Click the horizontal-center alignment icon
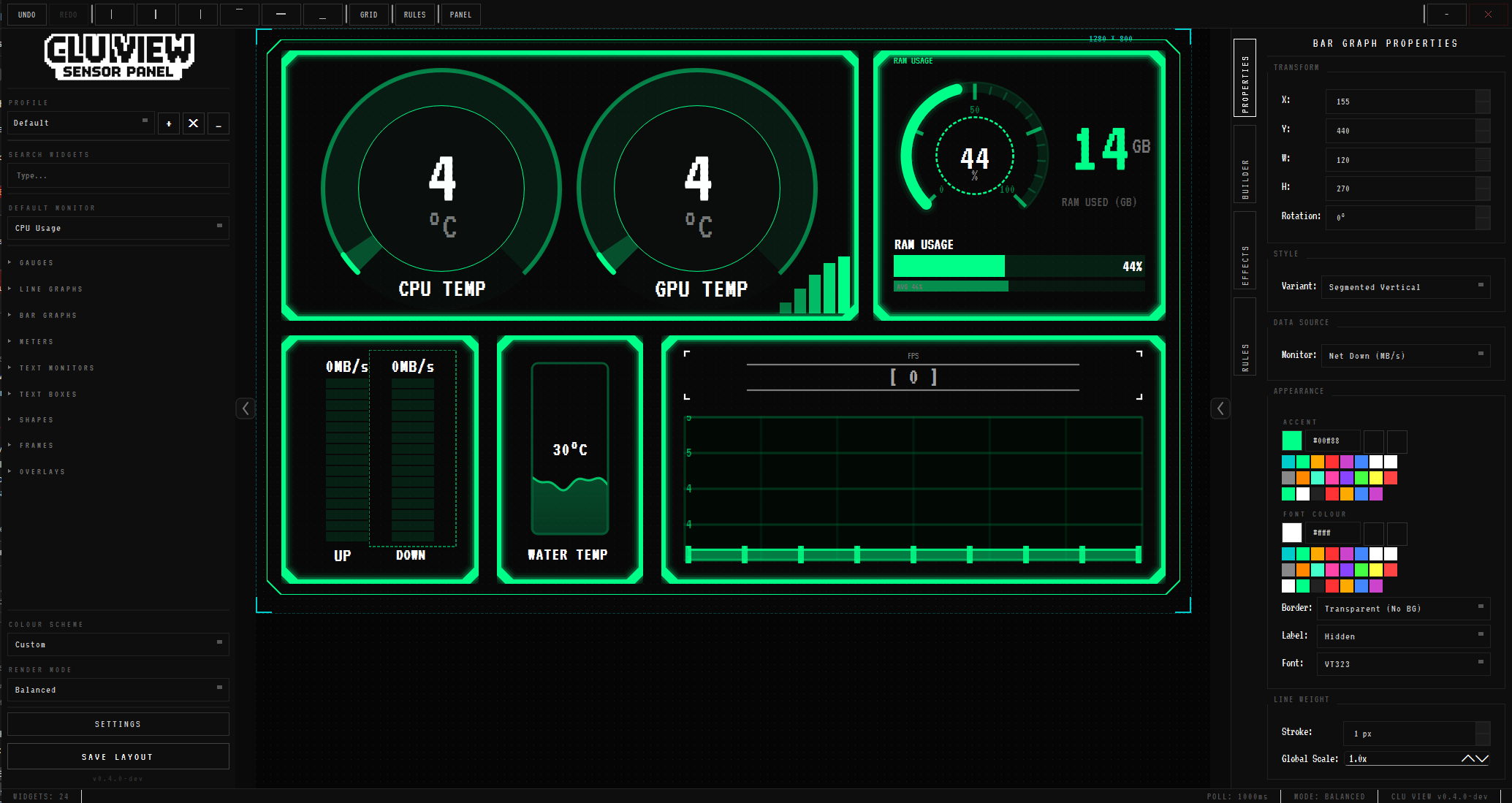Screen dimensions: 1512x803 point(156,15)
